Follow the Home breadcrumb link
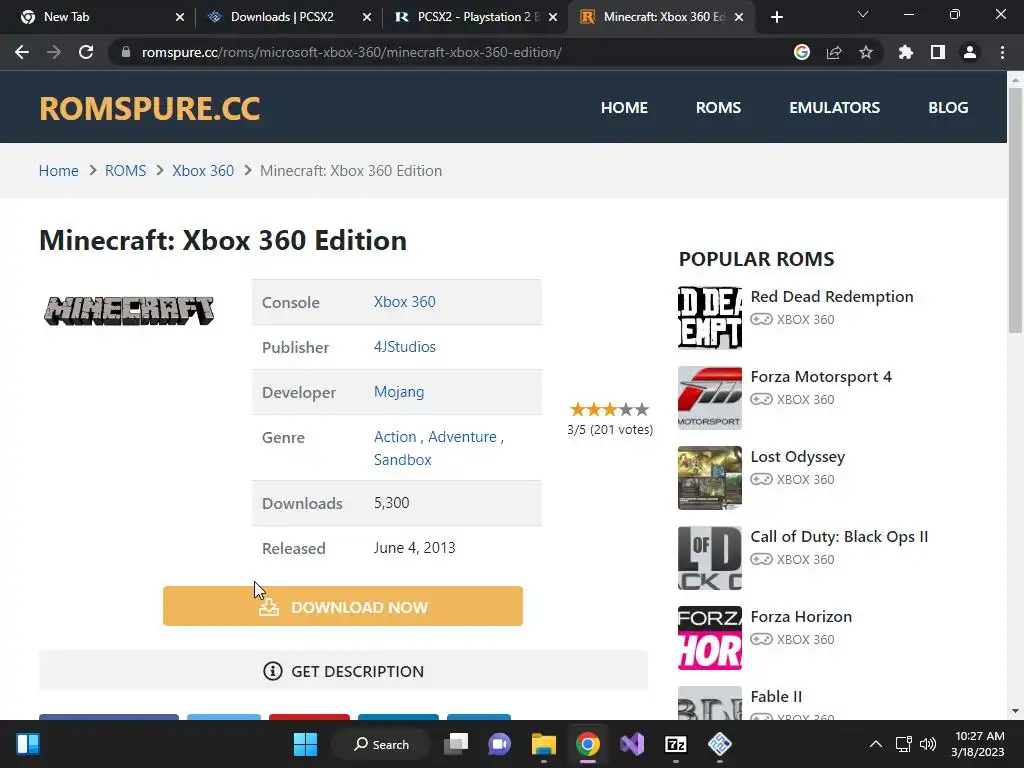 pos(59,170)
